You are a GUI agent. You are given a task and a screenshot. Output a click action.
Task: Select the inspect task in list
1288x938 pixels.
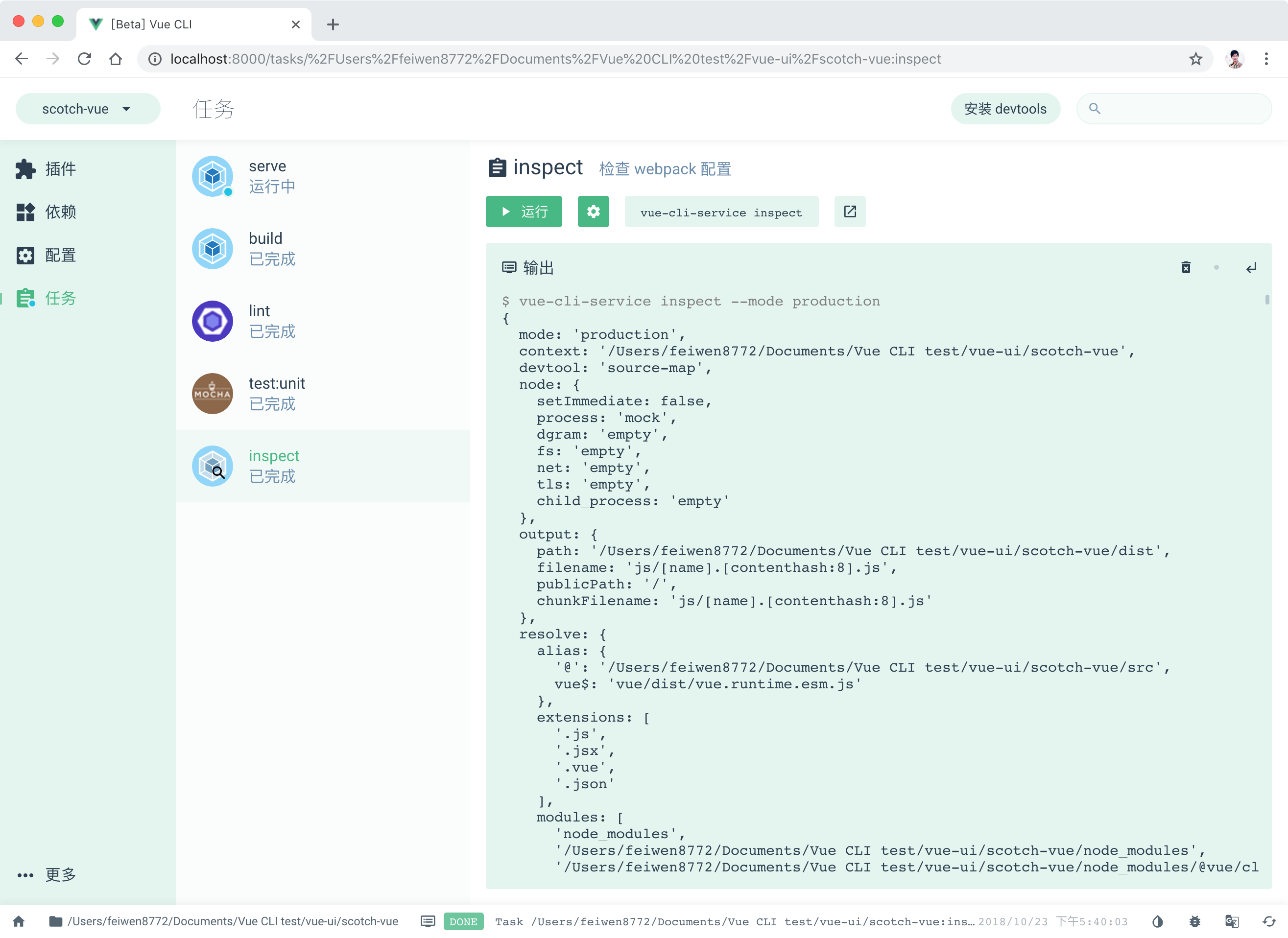tap(323, 466)
